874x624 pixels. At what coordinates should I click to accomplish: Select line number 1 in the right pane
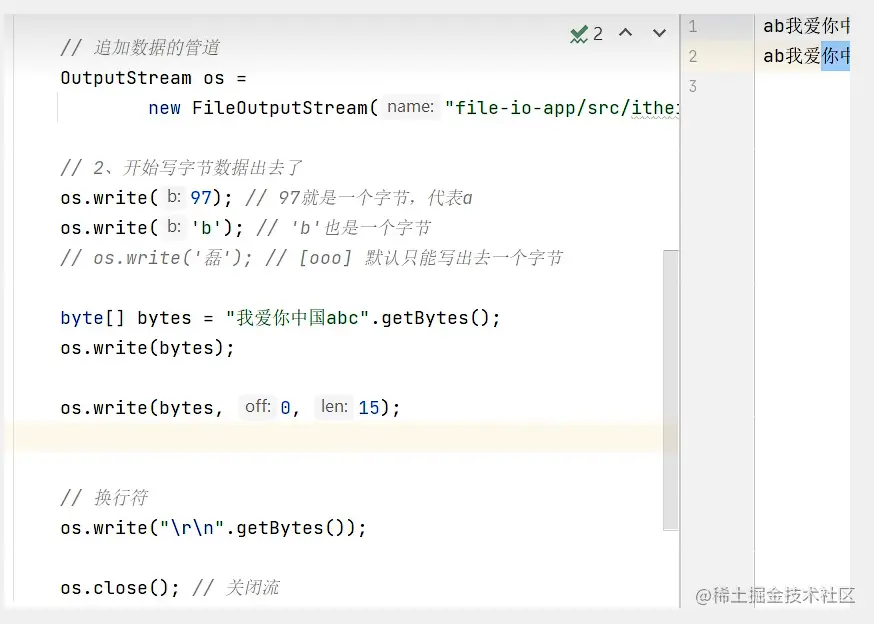tap(692, 26)
